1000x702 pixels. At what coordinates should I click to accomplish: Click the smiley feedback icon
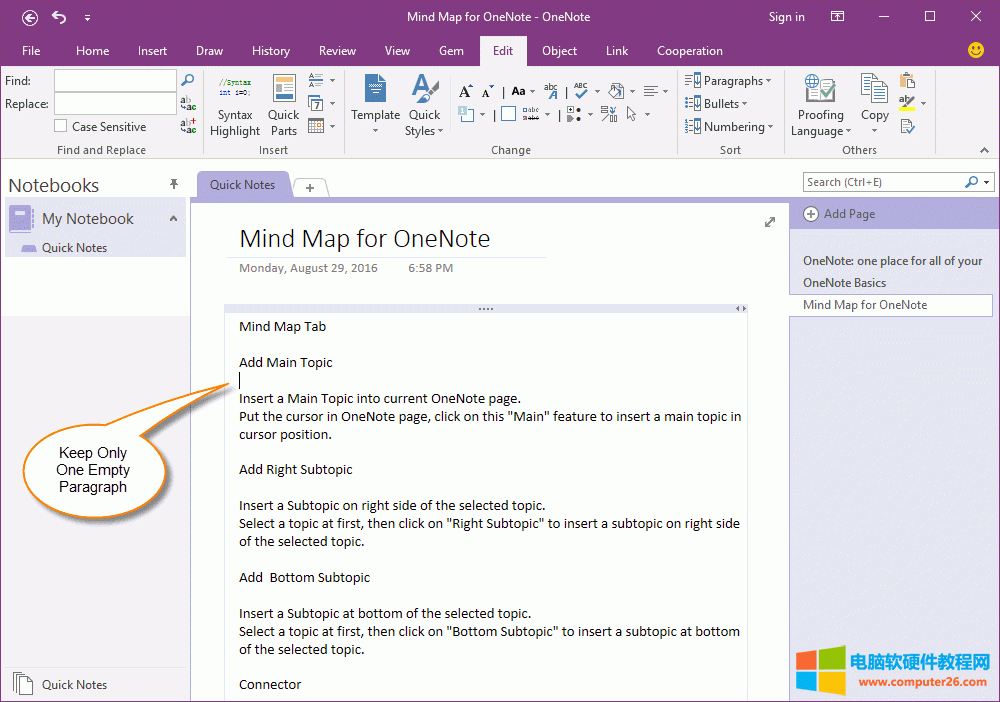point(976,50)
